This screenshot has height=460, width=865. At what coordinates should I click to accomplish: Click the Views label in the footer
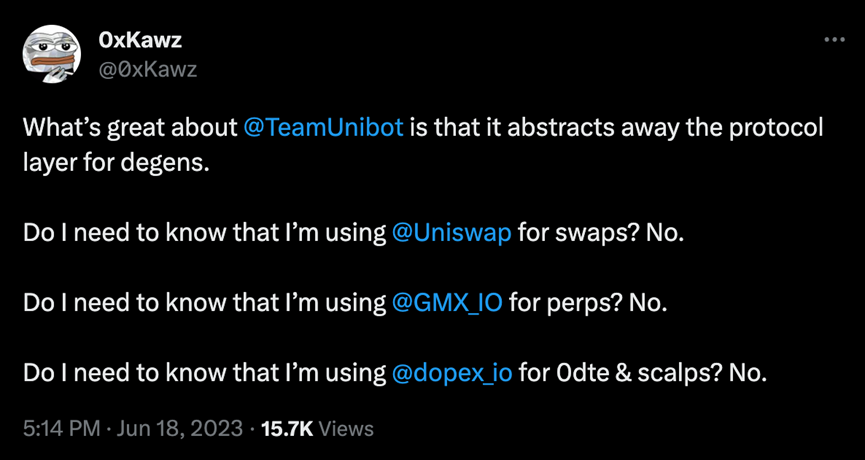pyautogui.click(x=347, y=429)
